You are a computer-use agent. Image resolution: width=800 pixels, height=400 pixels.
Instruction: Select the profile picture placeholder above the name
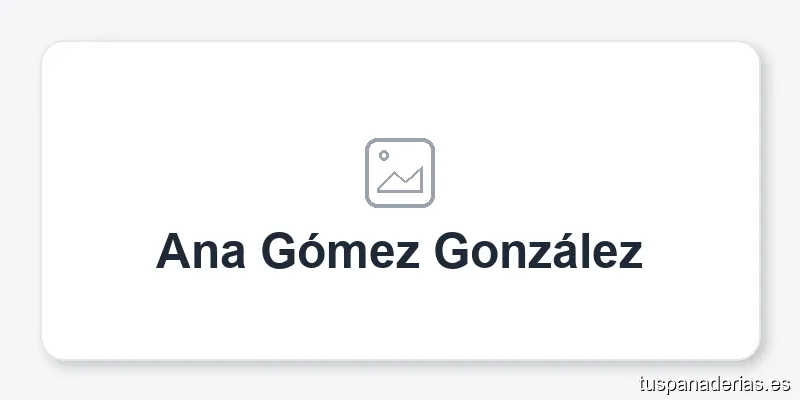point(400,173)
